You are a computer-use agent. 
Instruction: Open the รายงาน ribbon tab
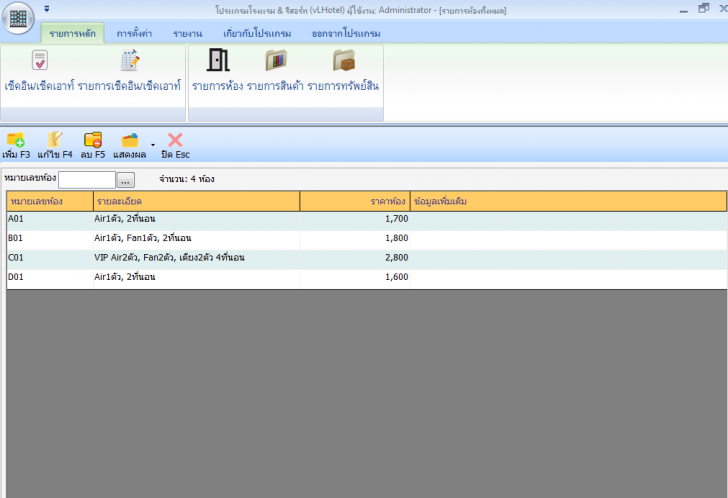click(x=188, y=33)
